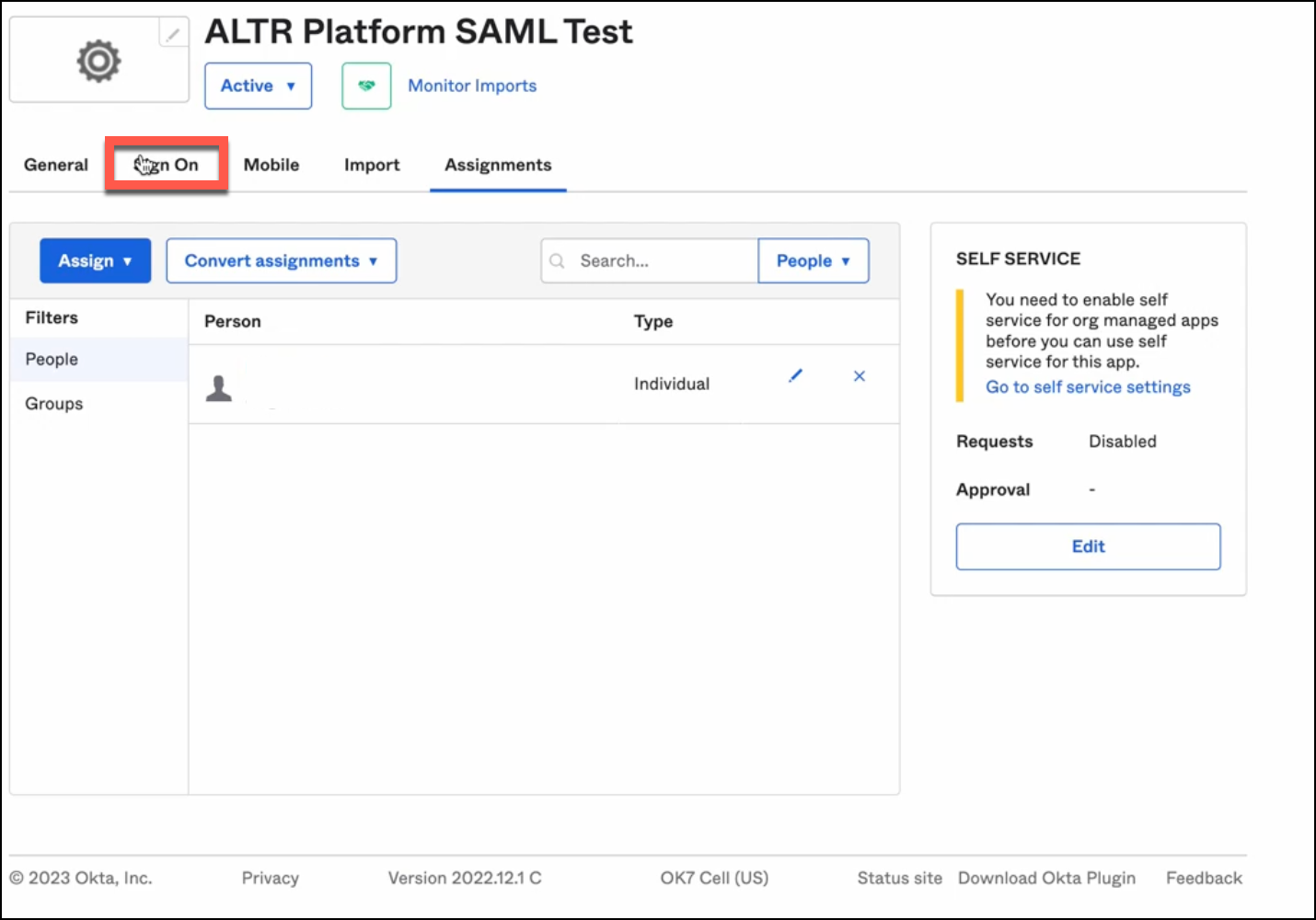
Task: Click the © 2023 Okta, Inc. text
Action: click(81, 878)
